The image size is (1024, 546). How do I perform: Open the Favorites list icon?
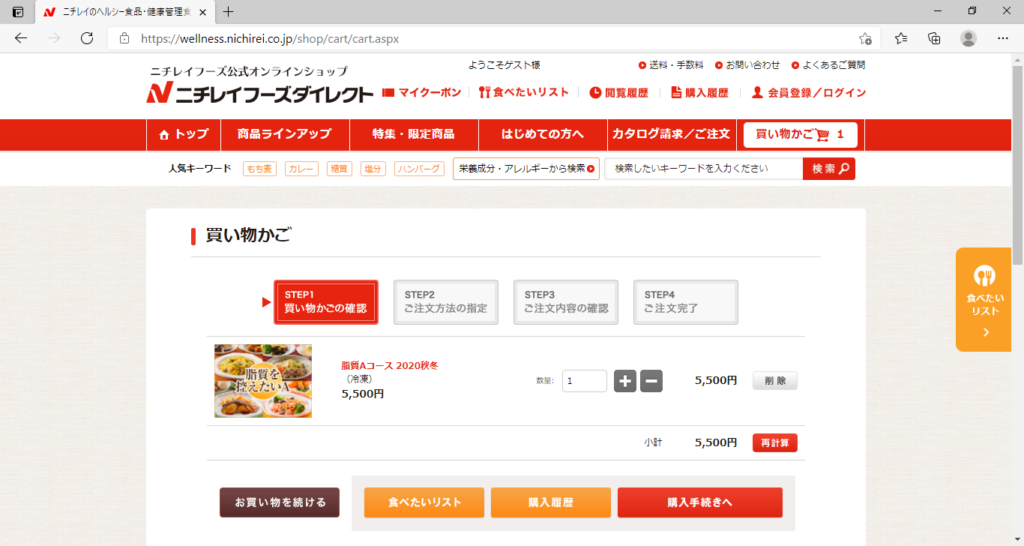click(901, 39)
